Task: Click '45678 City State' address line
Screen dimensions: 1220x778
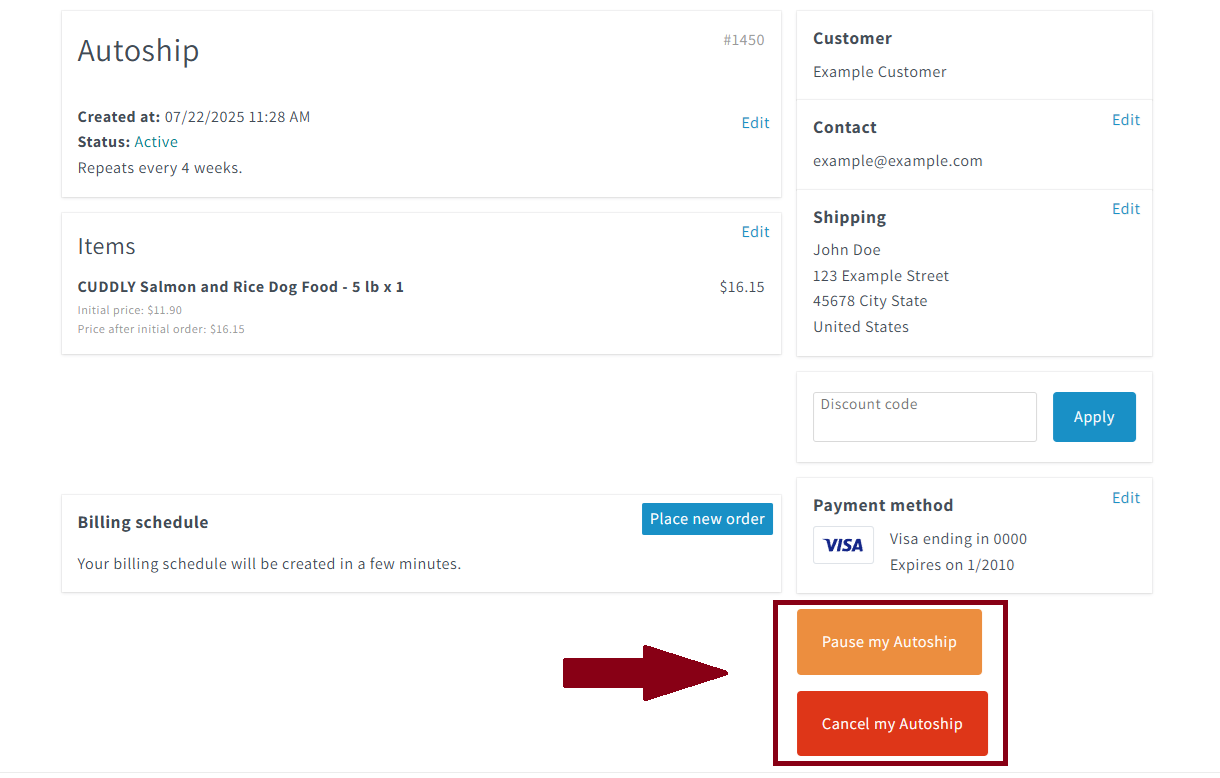Action: click(870, 301)
